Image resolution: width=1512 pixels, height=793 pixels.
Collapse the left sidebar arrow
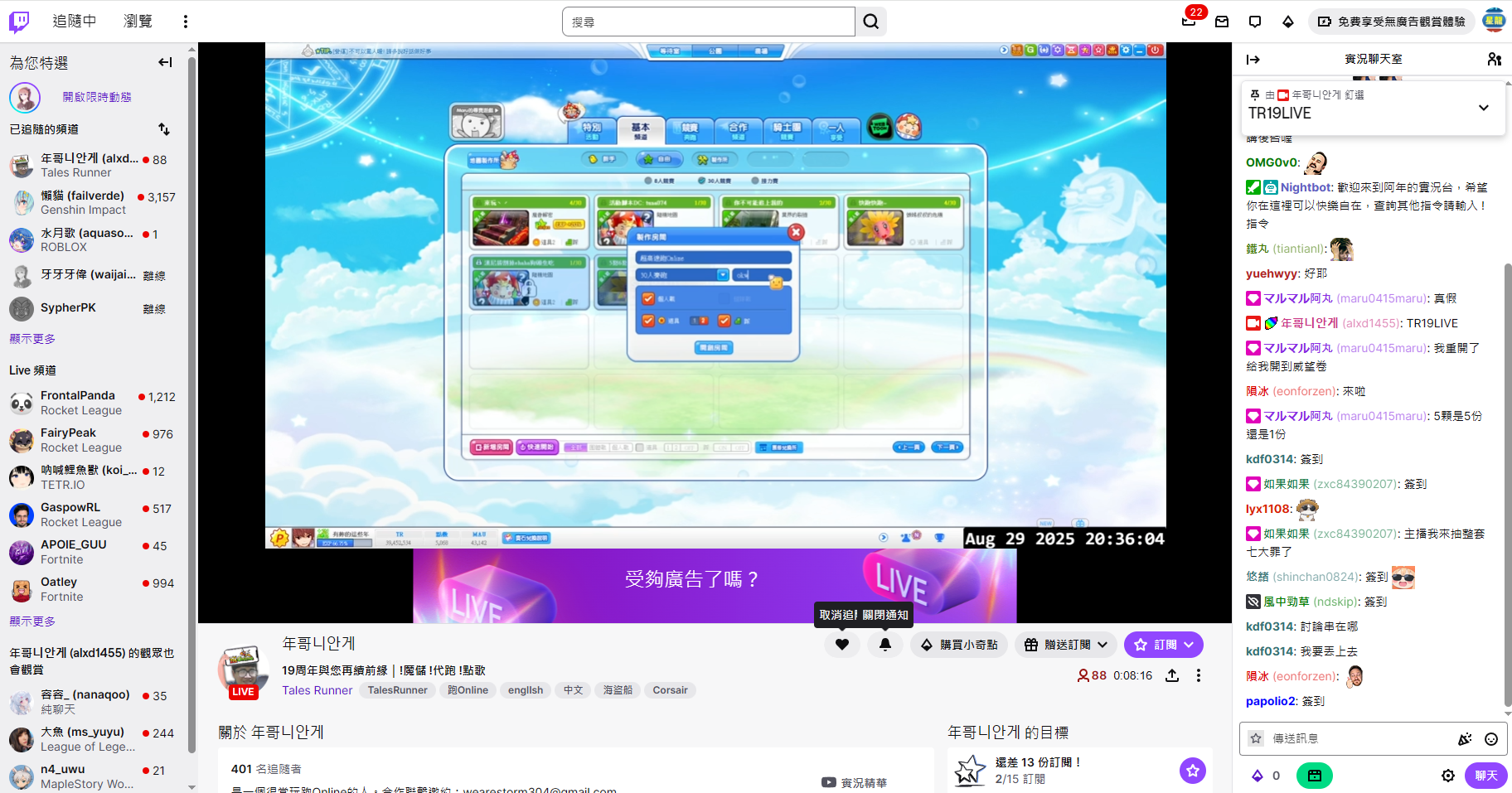pyautogui.click(x=165, y=62)
